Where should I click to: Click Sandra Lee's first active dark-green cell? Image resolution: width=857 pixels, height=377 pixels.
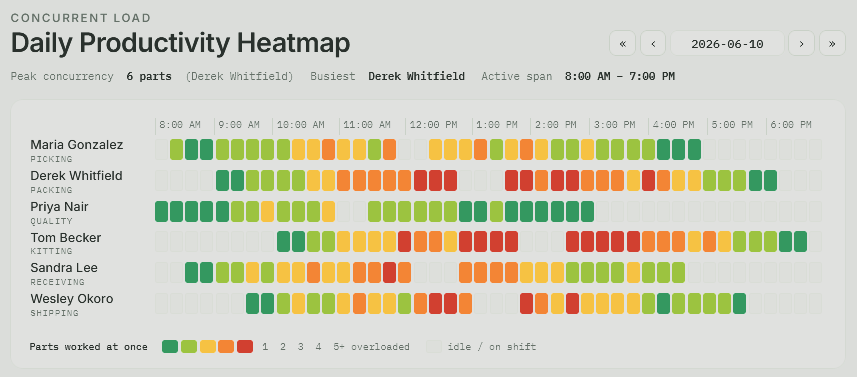(191, 273)
